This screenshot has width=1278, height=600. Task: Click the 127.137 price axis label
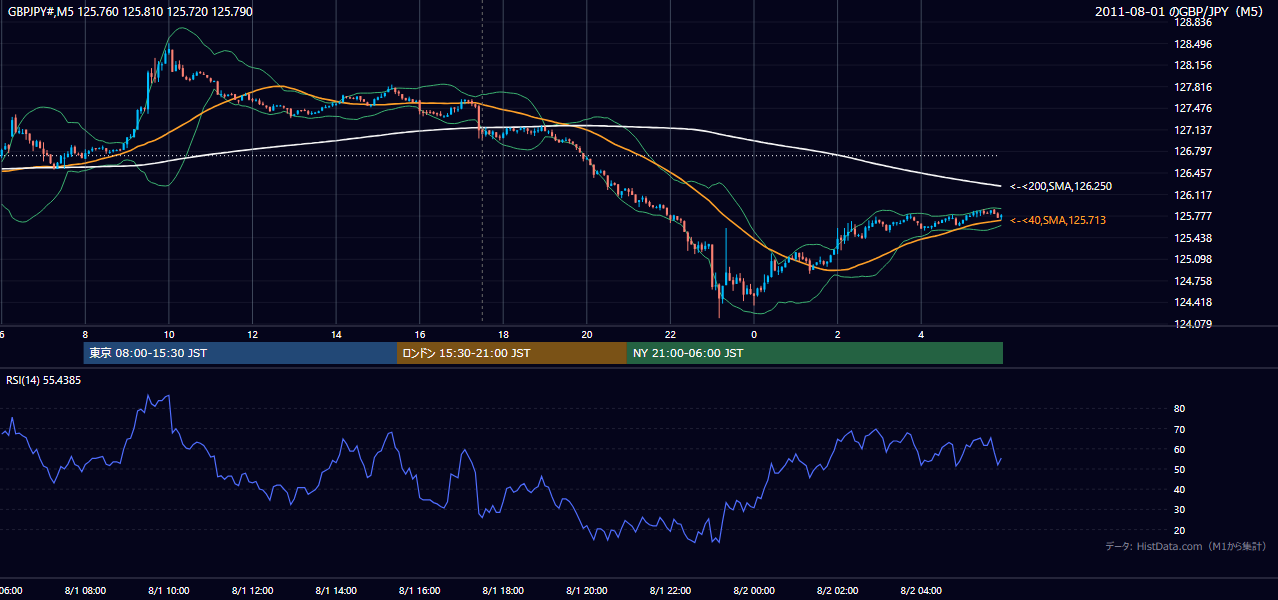coord(1192,130)
